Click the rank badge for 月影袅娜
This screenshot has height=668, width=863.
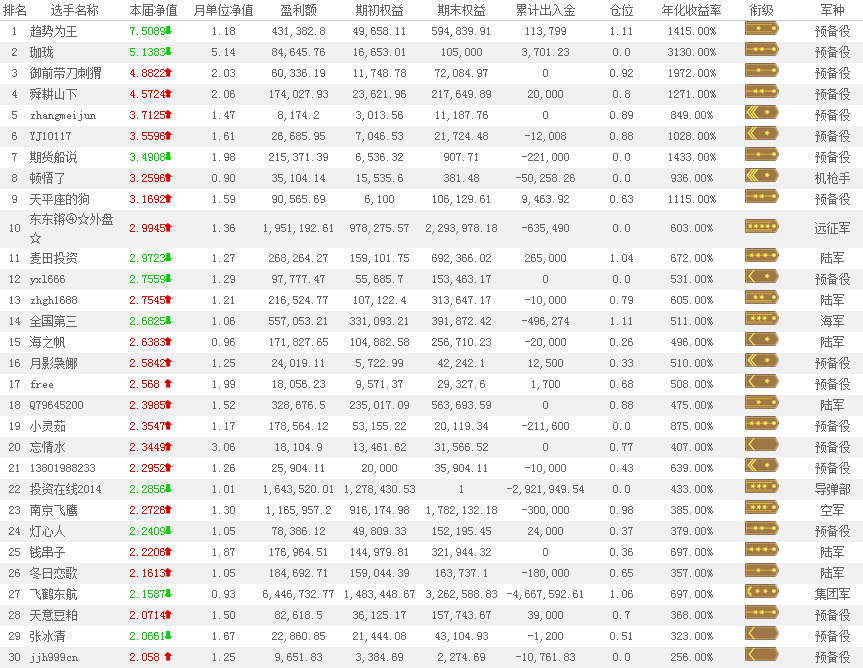[762, 360]
